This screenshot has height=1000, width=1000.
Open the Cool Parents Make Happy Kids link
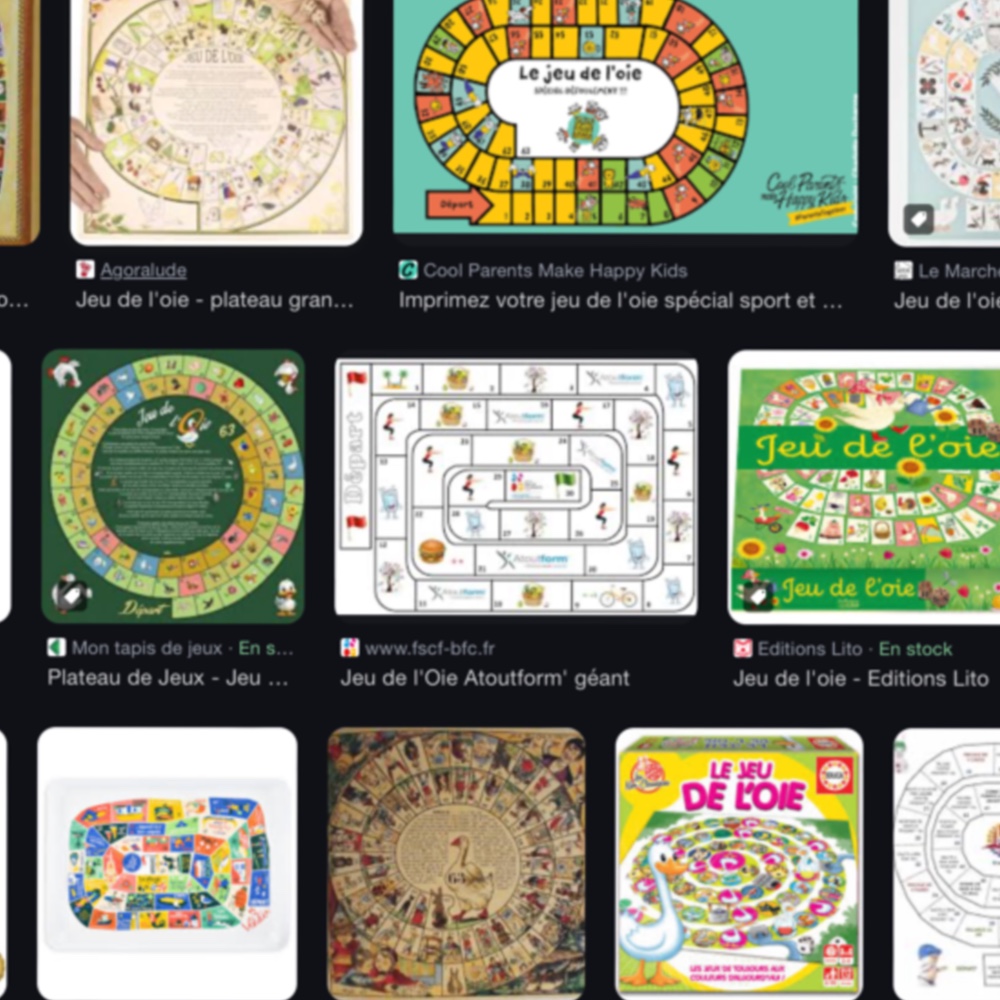pyautogui.click(x=555, y=270)
